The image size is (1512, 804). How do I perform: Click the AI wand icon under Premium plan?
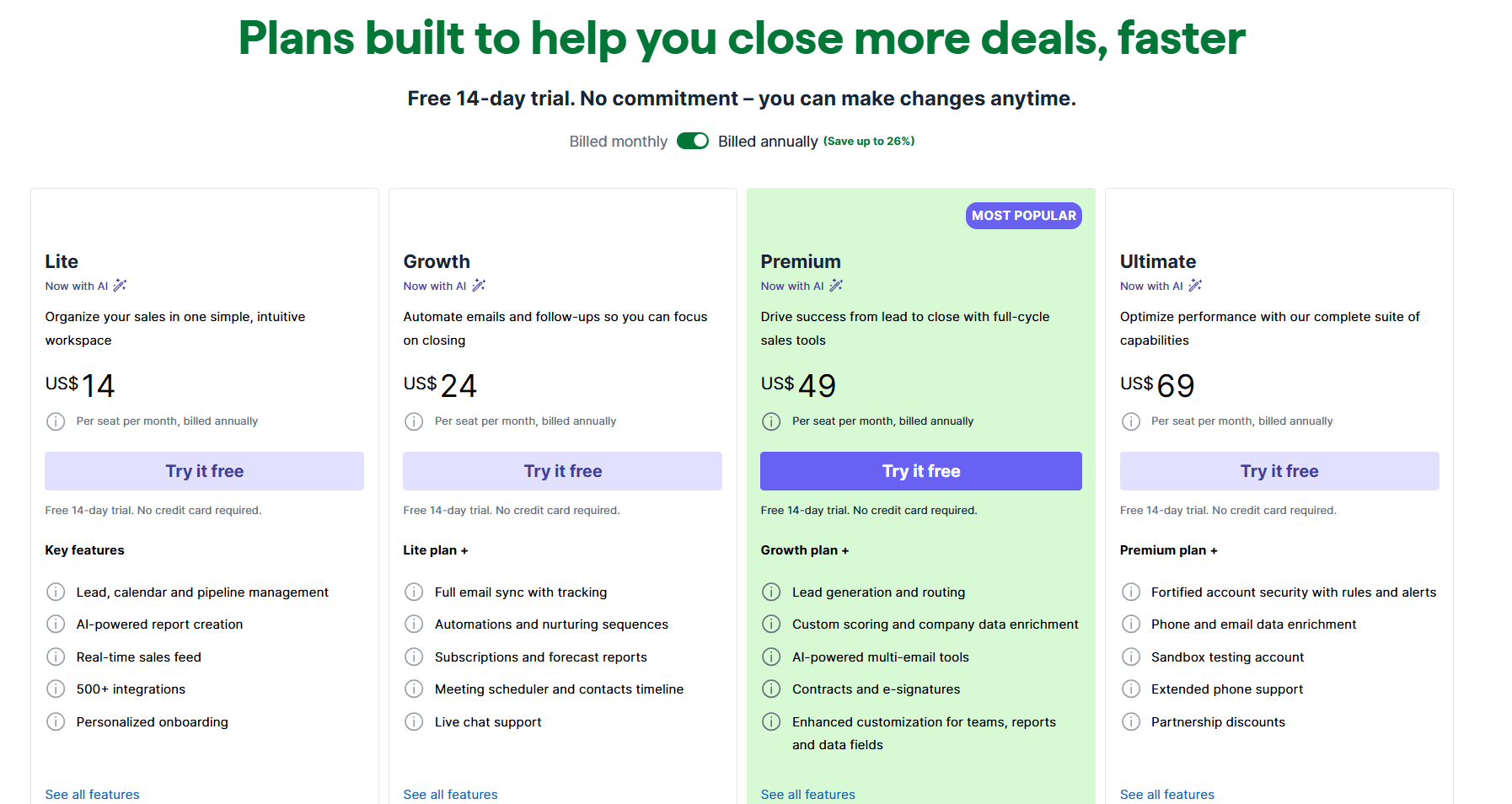click(x=837, y=286)
